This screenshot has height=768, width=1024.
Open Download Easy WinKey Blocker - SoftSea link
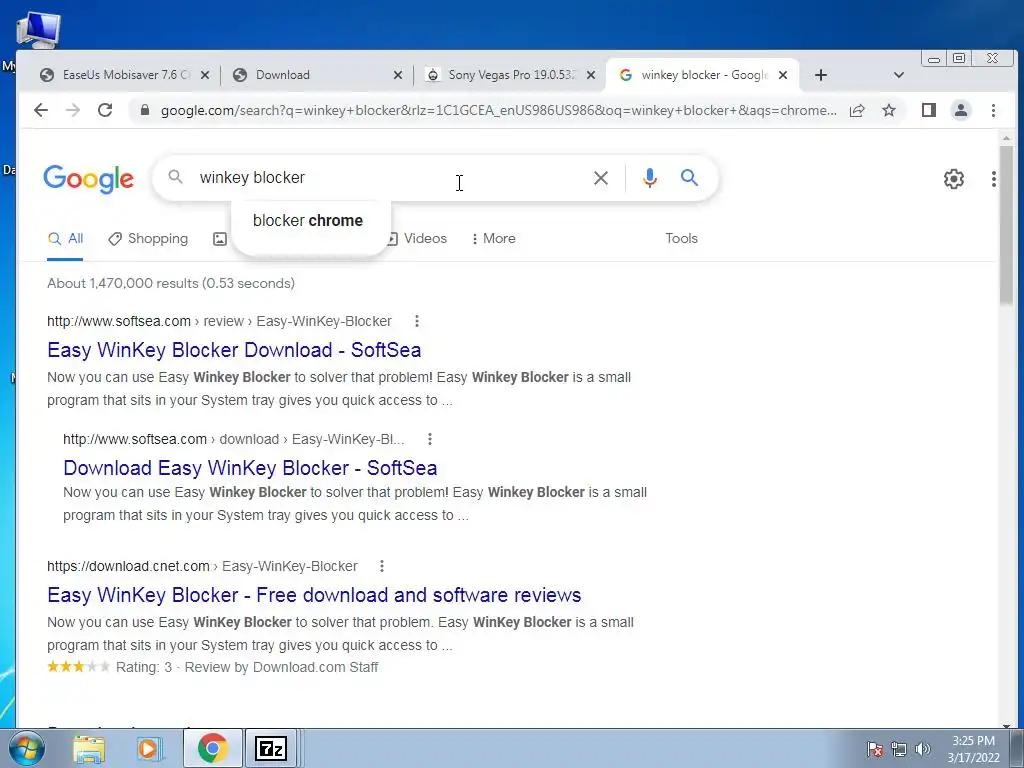[x=250, y=468]
